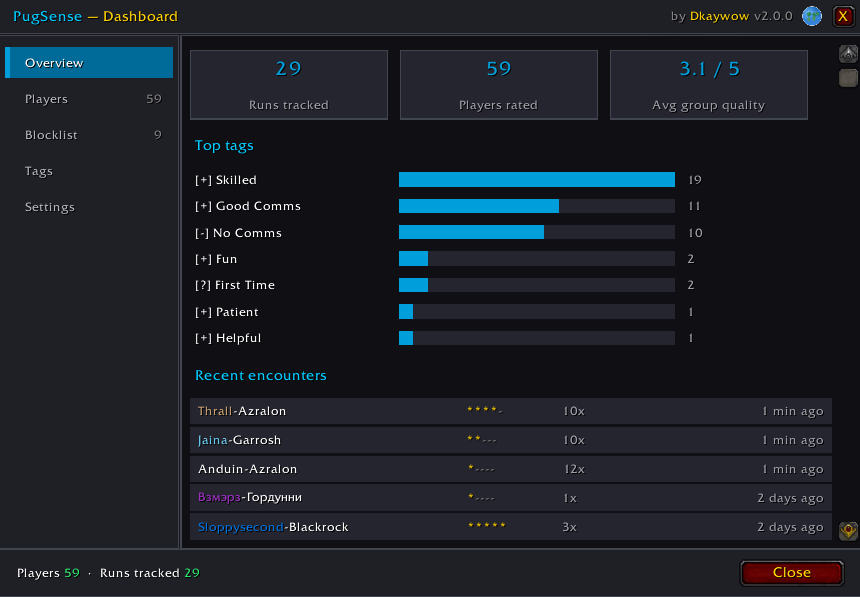Select the Runs tracked stat card
Viewport: 860px width, 597px height.
tap(289, 85)
